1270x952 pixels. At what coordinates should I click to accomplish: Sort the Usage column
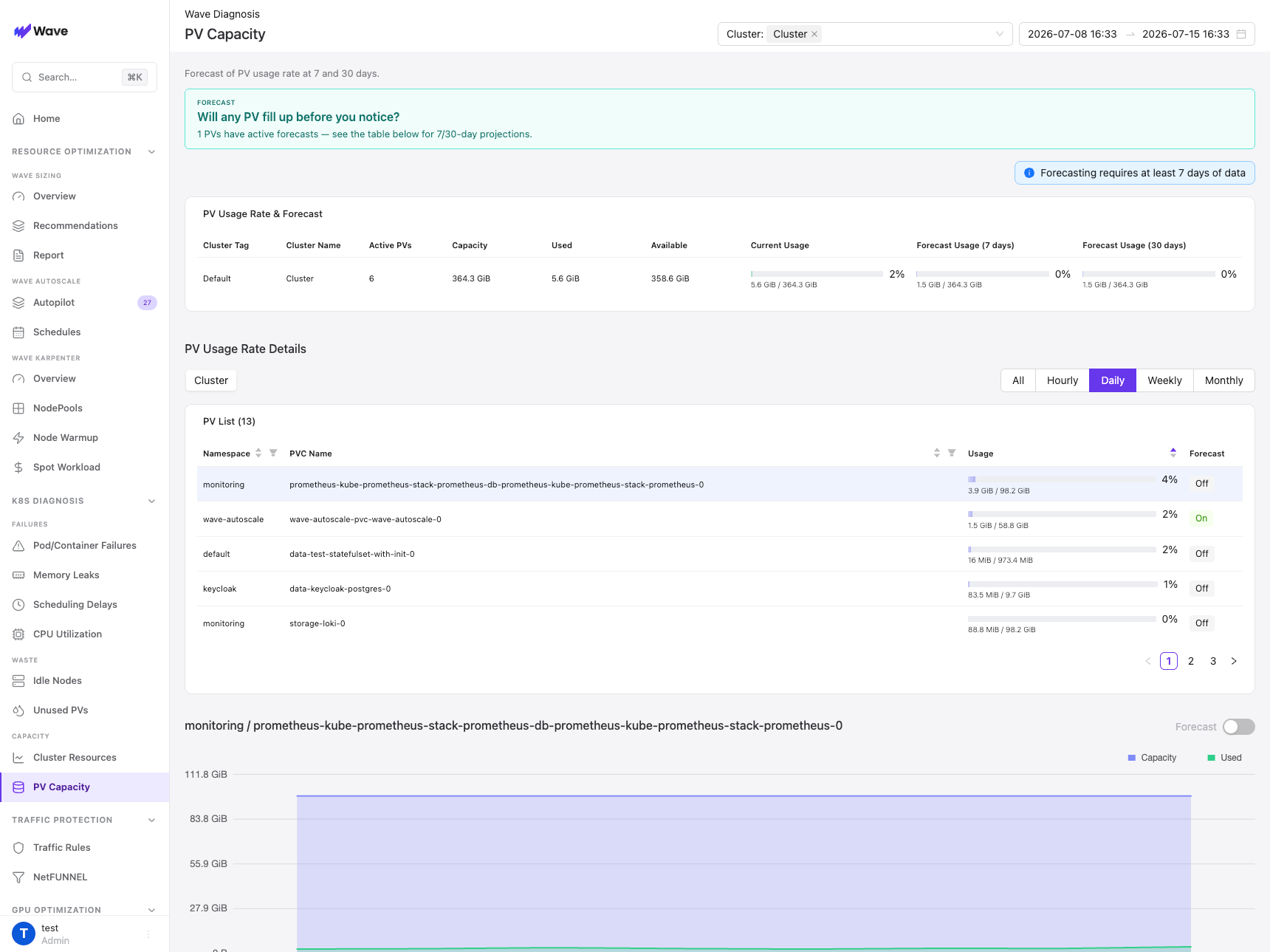tap(1173, 453)
